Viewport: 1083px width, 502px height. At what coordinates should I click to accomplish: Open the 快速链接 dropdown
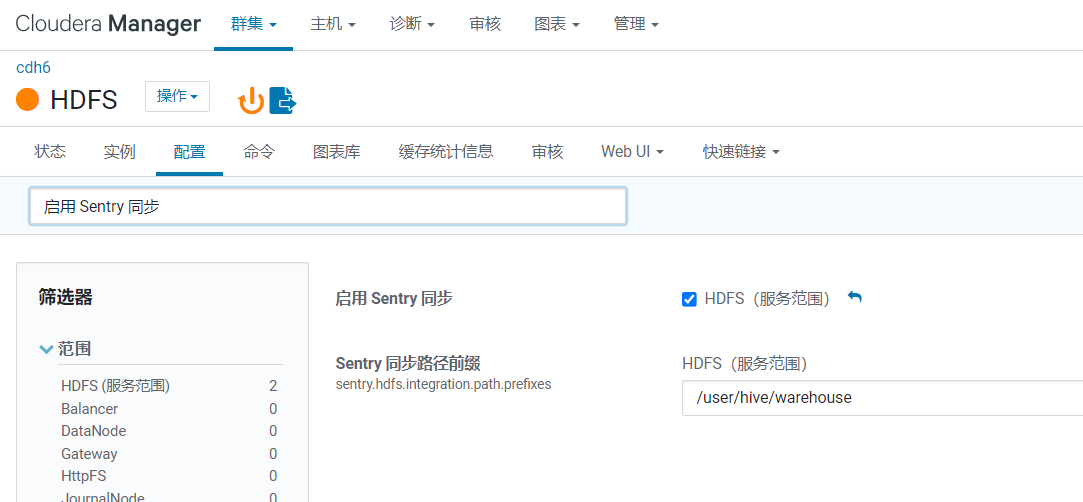click(x=741, y=151)
